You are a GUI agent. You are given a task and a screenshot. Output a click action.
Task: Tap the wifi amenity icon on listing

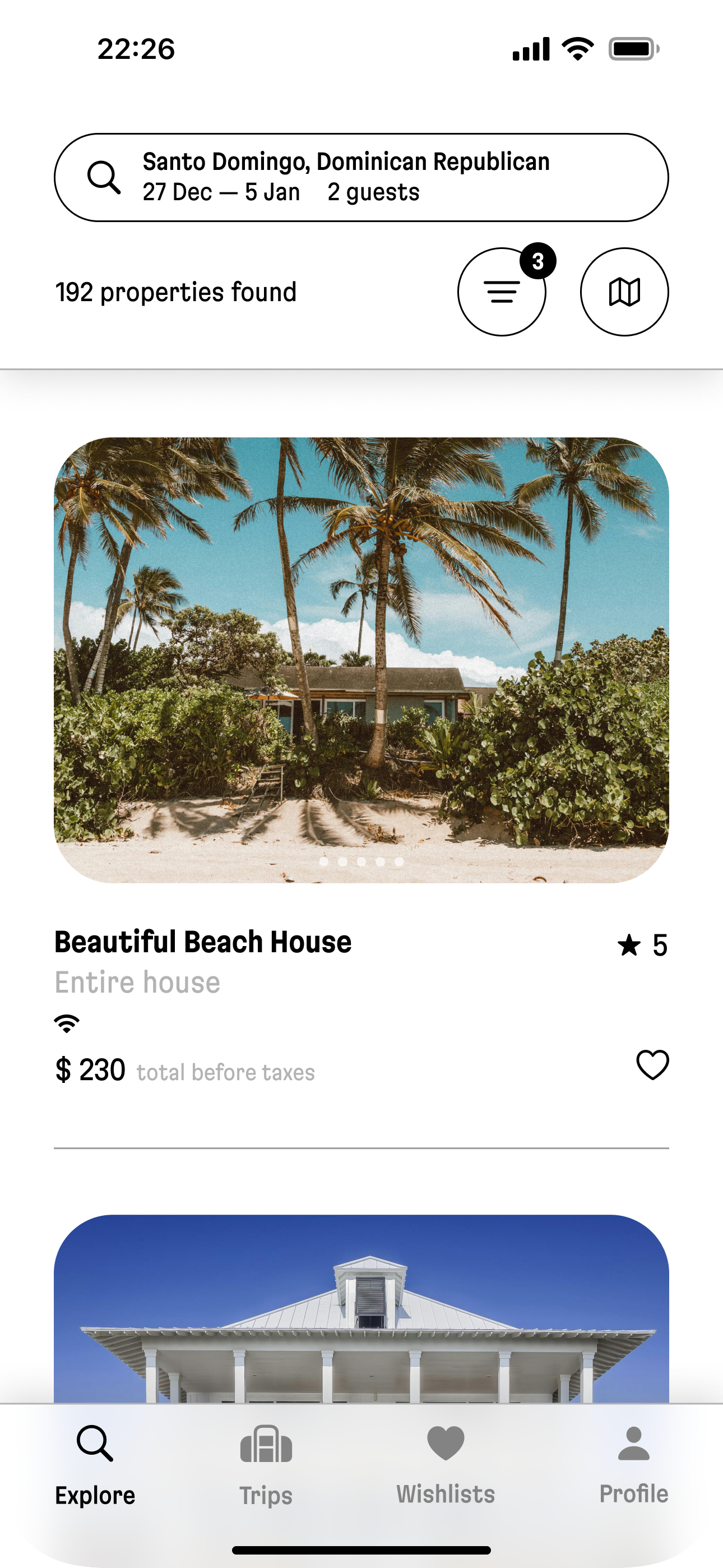point(67,1023)
